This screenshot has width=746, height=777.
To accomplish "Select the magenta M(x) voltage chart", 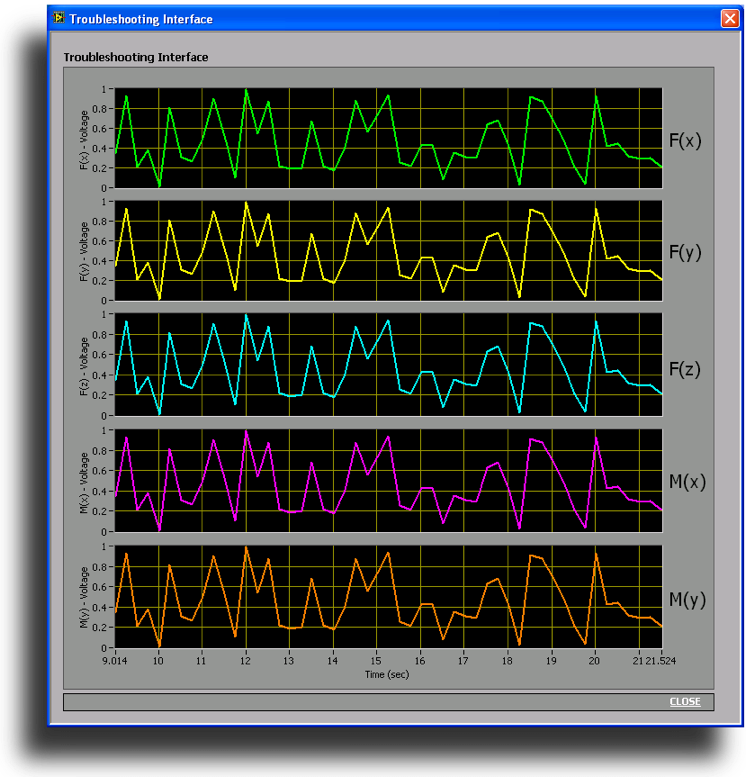I will 388,480.
